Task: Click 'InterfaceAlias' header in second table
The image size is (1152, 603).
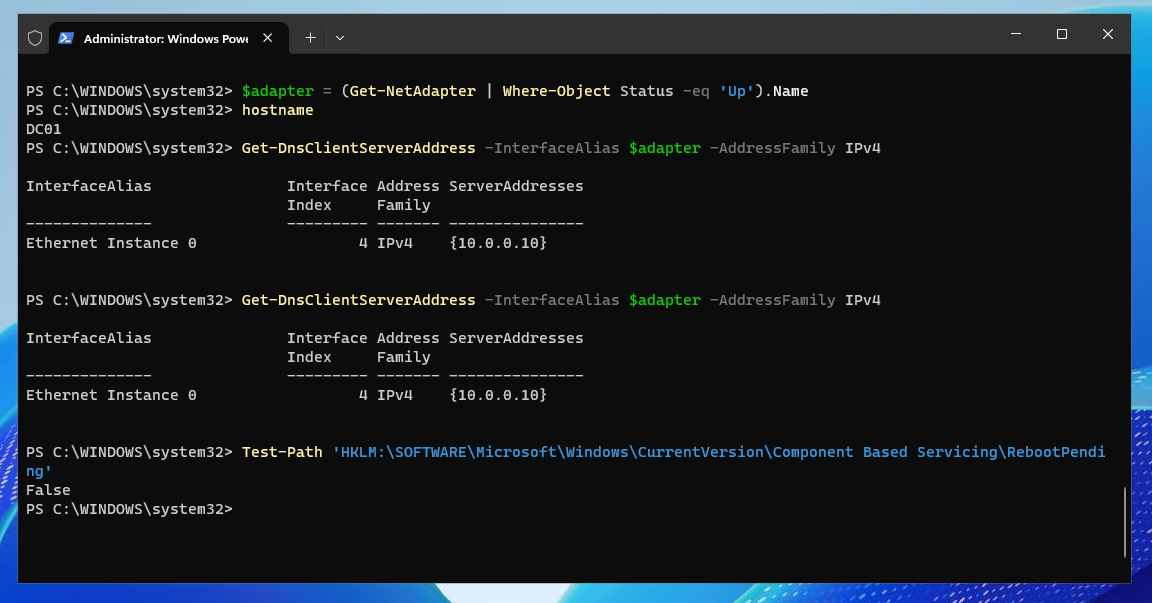Action: coord(89,339)
